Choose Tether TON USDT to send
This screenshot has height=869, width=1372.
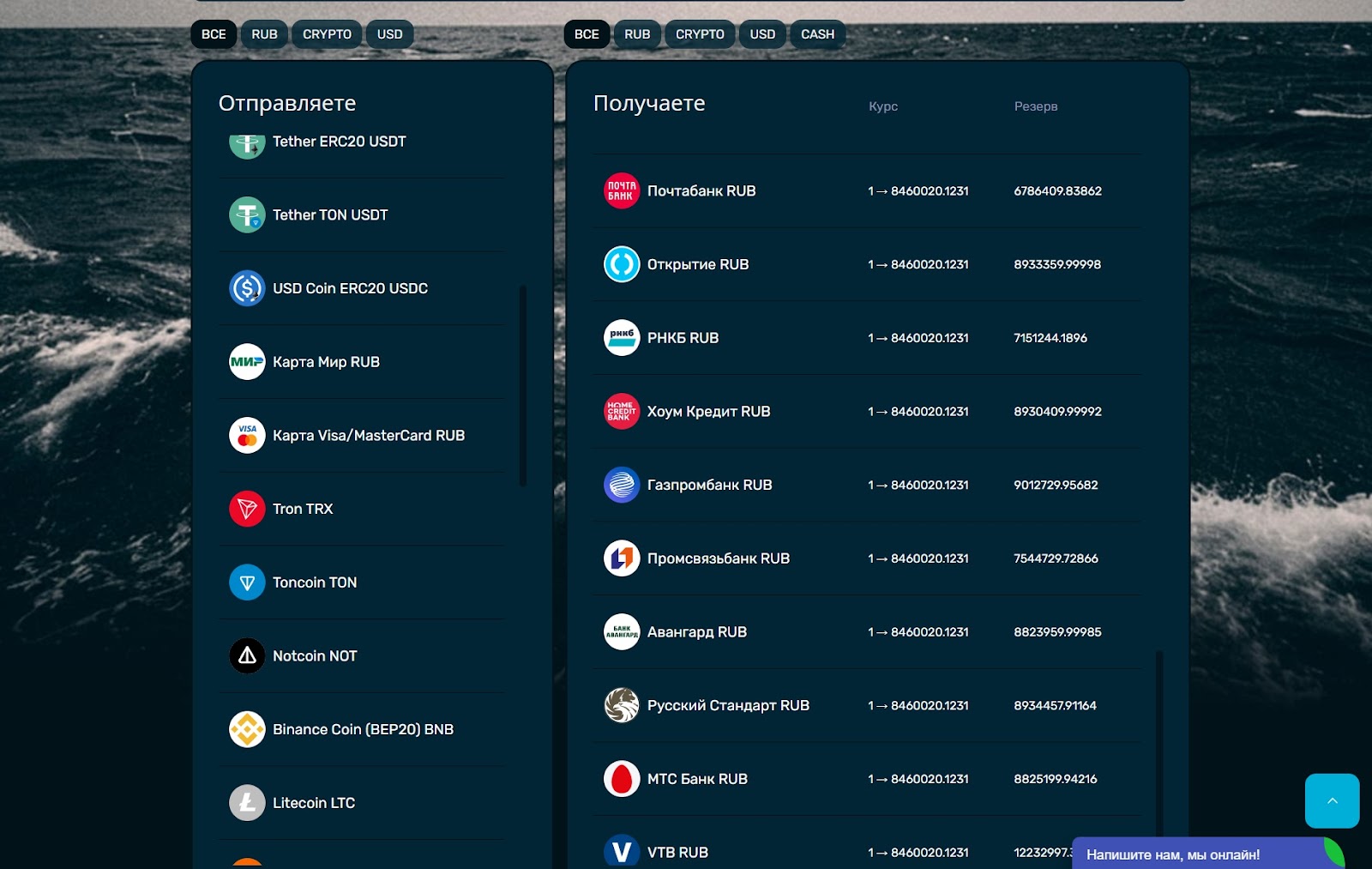(x=362, y=215)
